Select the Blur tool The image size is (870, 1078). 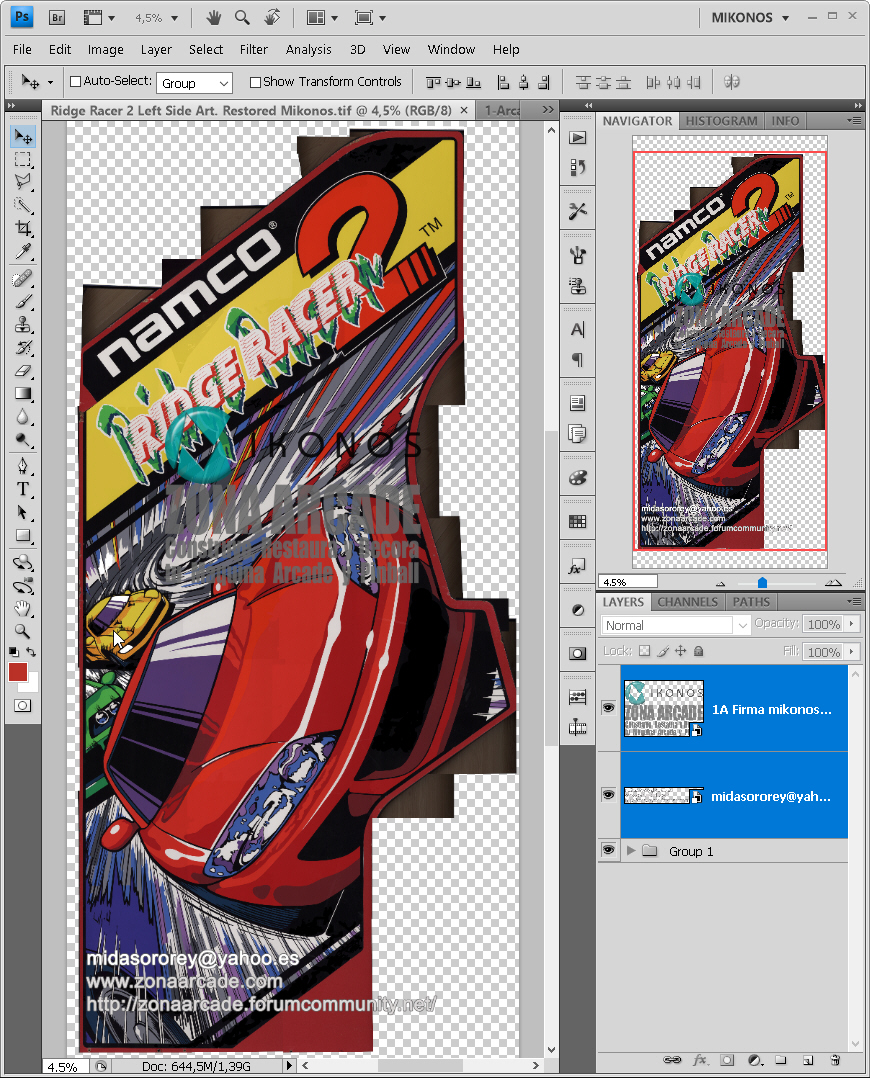click(23, 417)
